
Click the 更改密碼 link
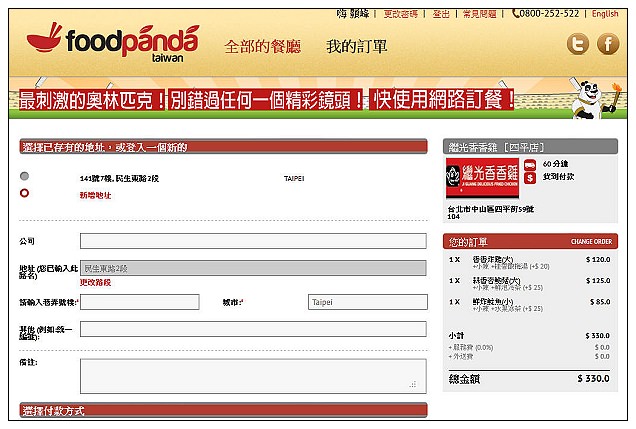pyautogui.click(x=400, y=14)
